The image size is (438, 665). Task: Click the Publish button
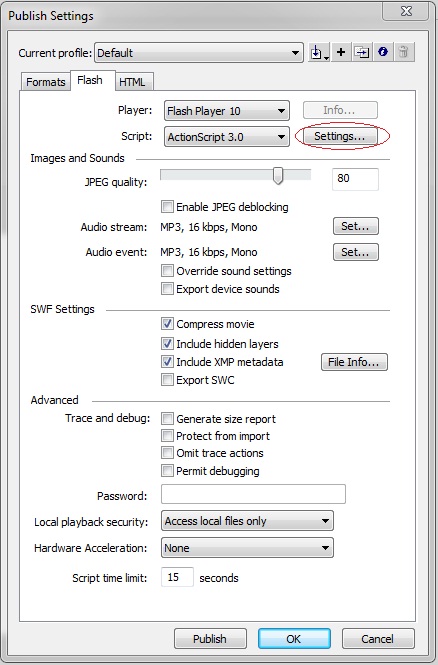coord(210,639)
